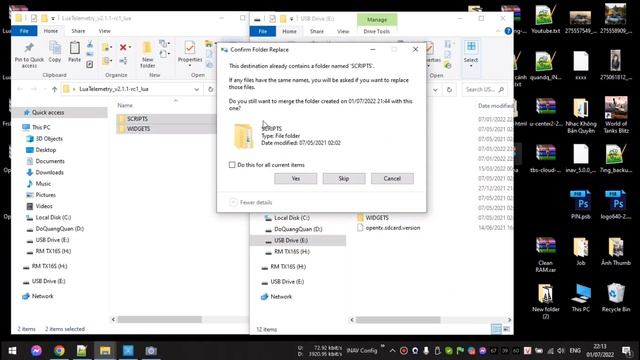The height and width of the screenshot is (360, 640).
Task: Click the scissors Cut icon in LuaTelemetry ribbon
Action: coord(89,44)
